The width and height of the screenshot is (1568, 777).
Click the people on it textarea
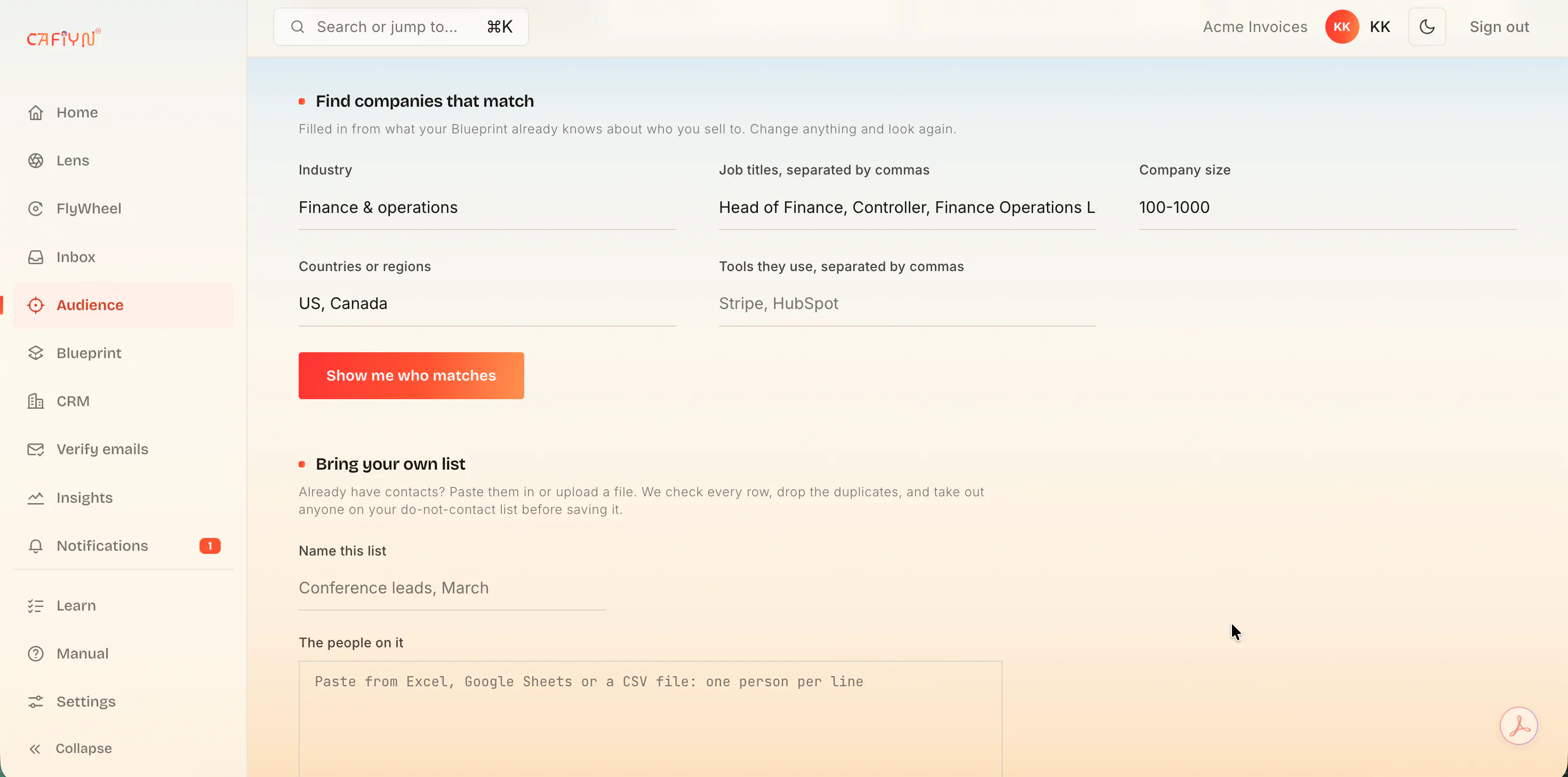pos(650,718)
